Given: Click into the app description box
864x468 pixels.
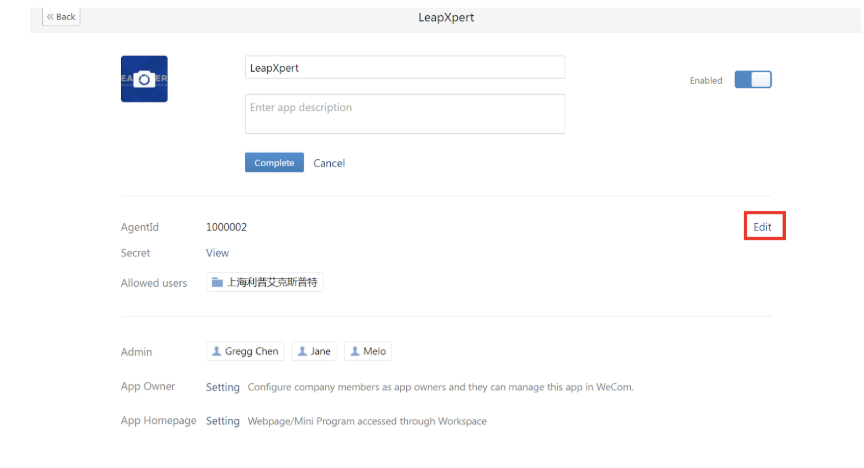Looking at the screenshot, I should point(405,114).
